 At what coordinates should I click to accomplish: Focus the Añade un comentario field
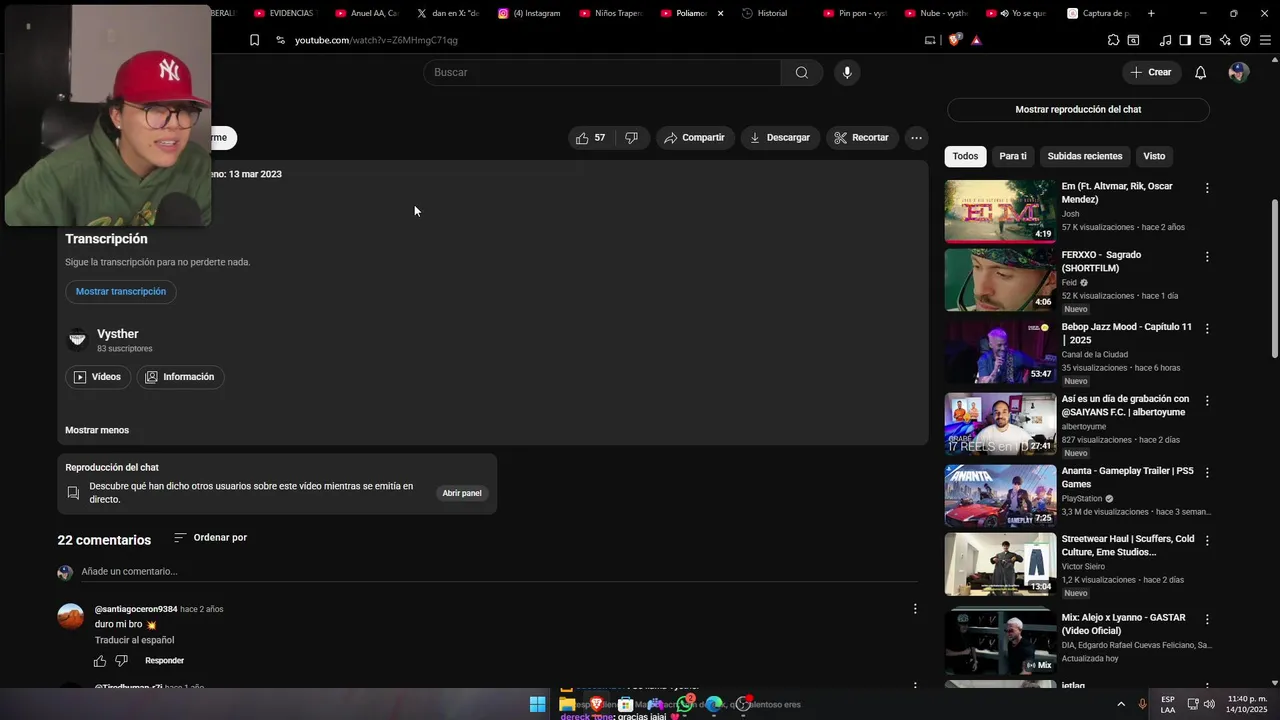tap(498, 572)
